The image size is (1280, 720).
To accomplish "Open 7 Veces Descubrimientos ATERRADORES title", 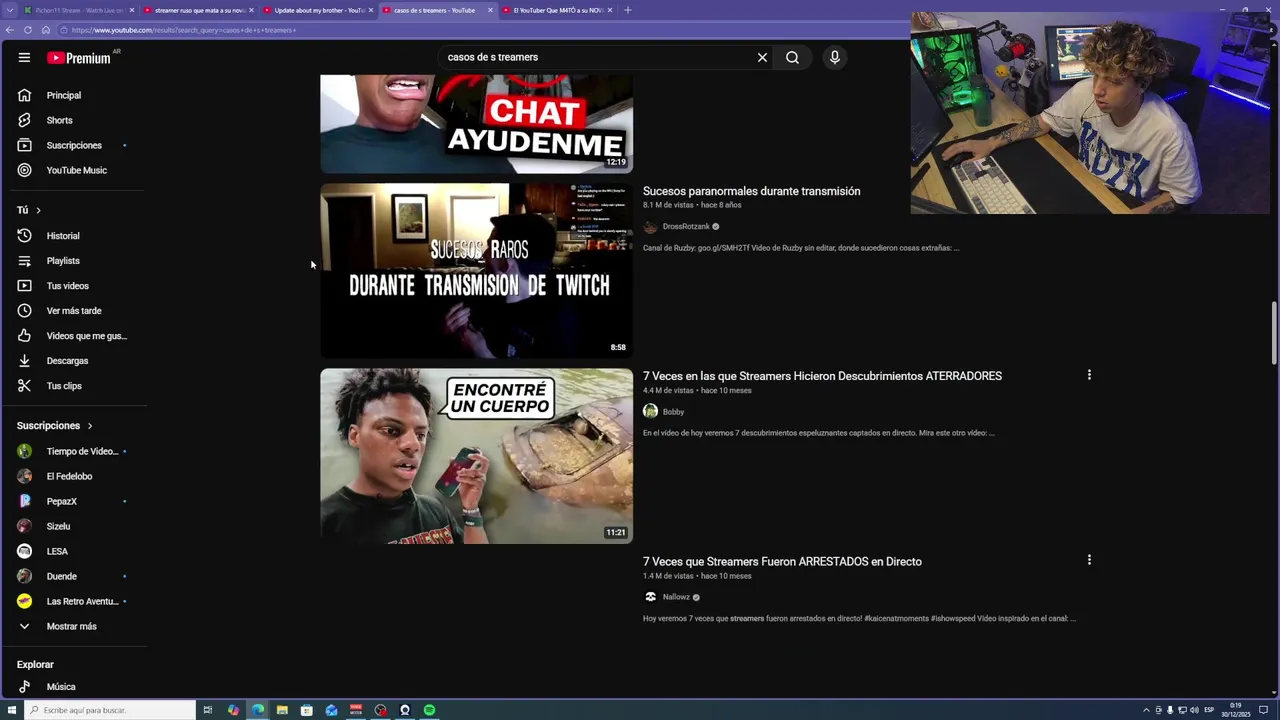I will tap(822, 376).
